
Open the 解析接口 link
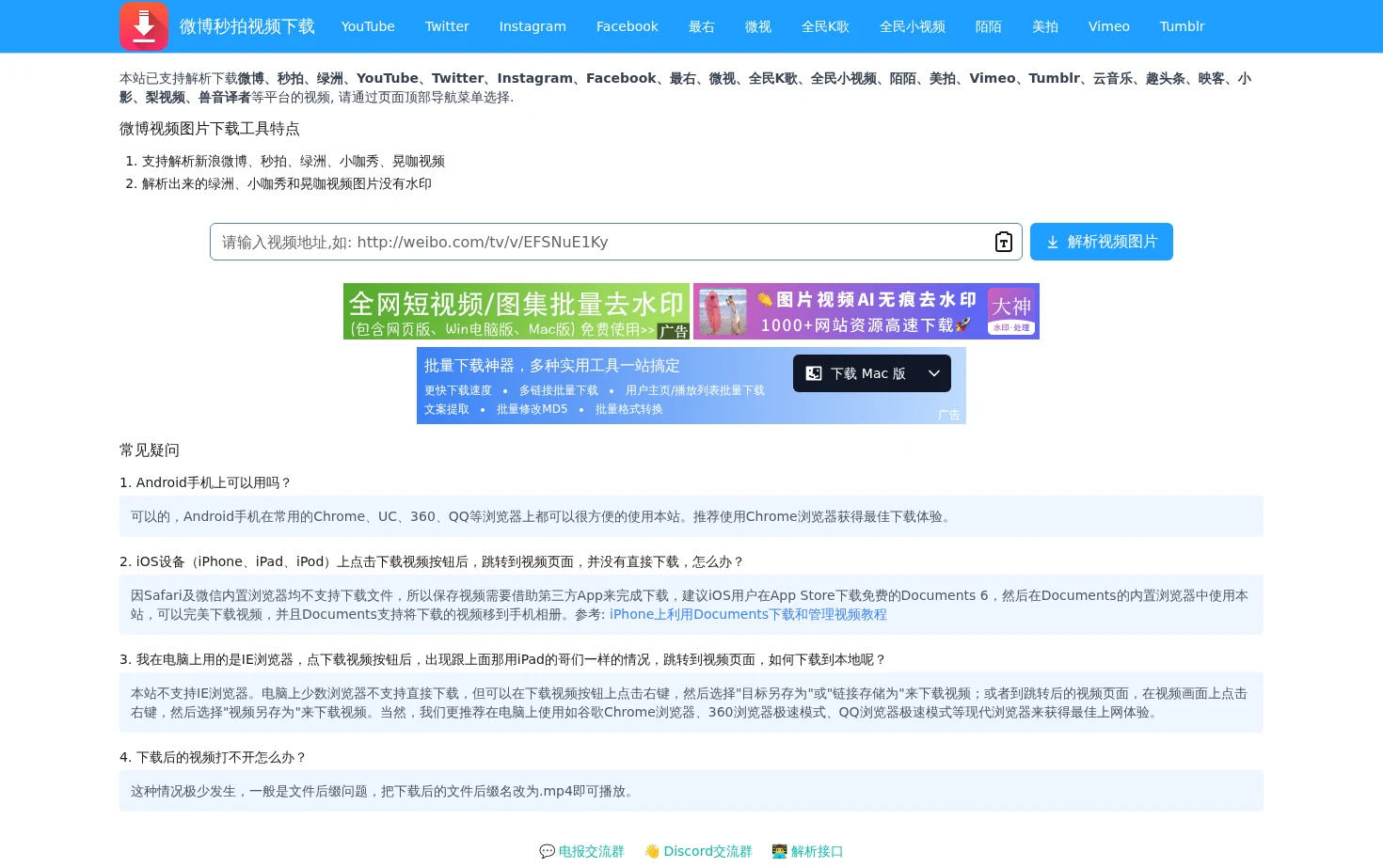coord(817,851)
